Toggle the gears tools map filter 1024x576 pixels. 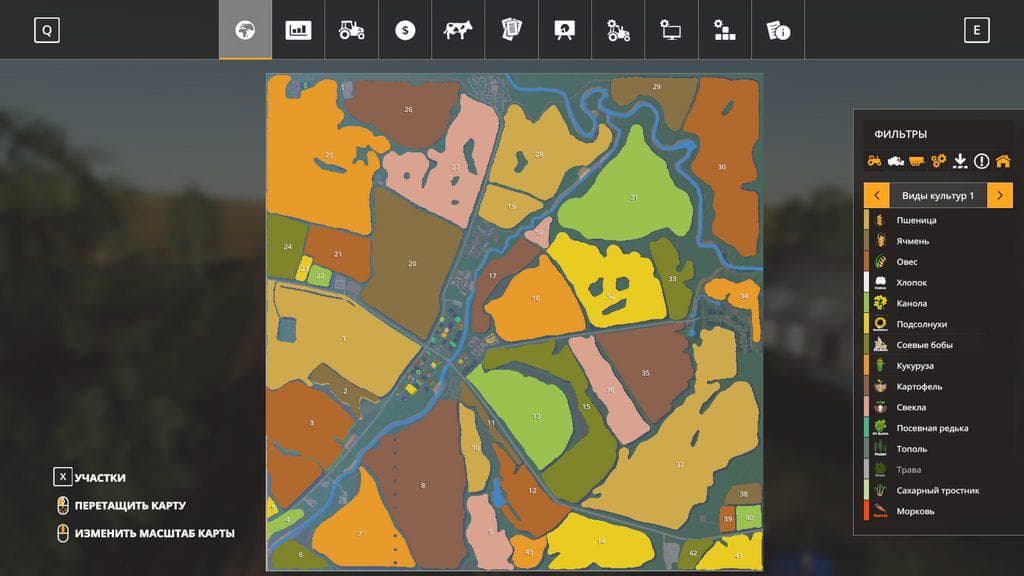point(938,161)
